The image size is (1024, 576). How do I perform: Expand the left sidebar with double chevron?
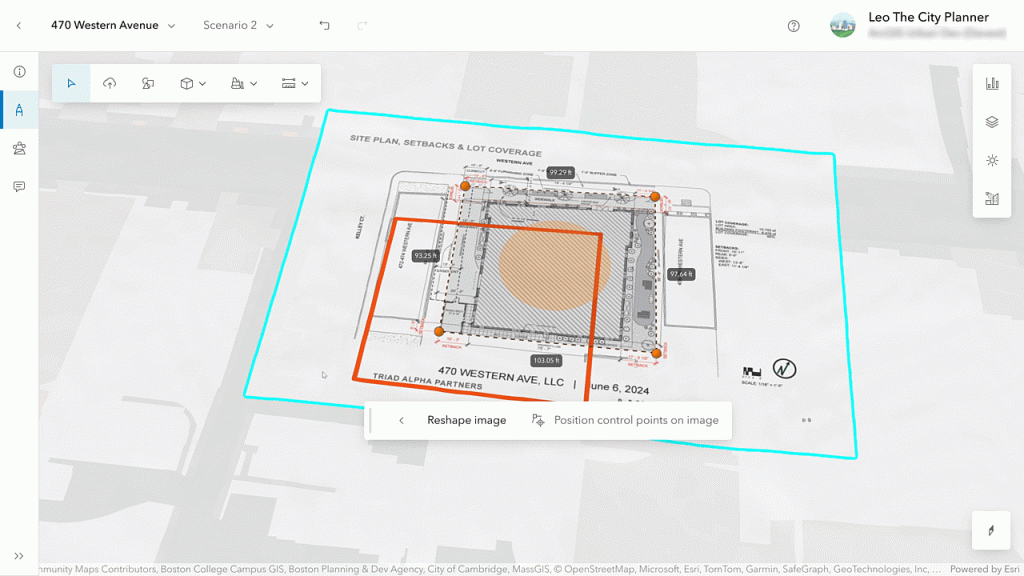tap(19, 556)
